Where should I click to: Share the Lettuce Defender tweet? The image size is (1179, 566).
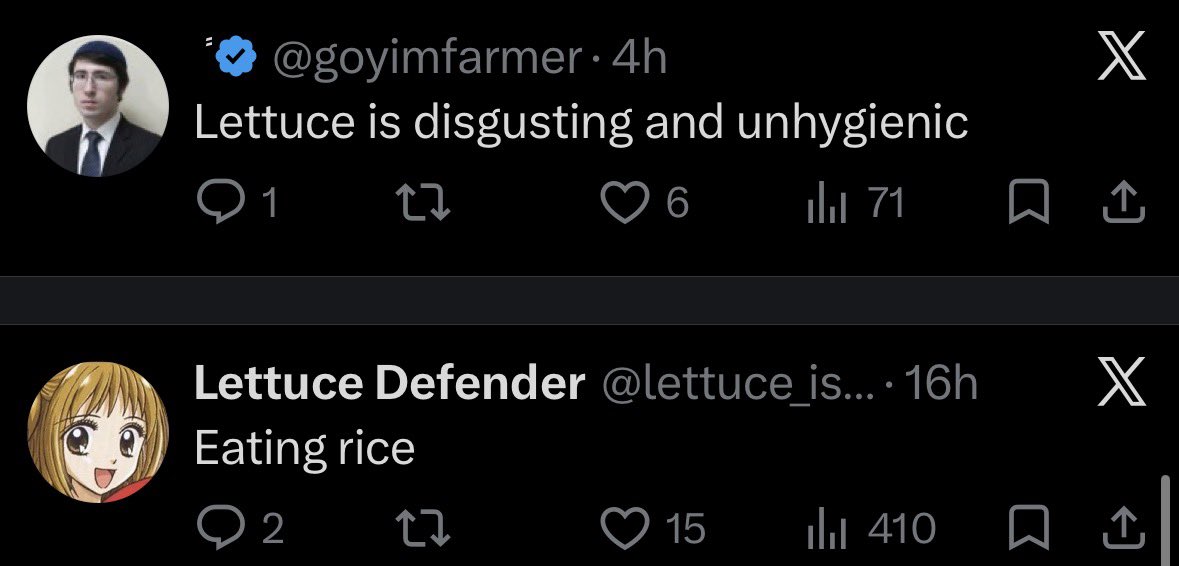click(x=1123, y=528)
